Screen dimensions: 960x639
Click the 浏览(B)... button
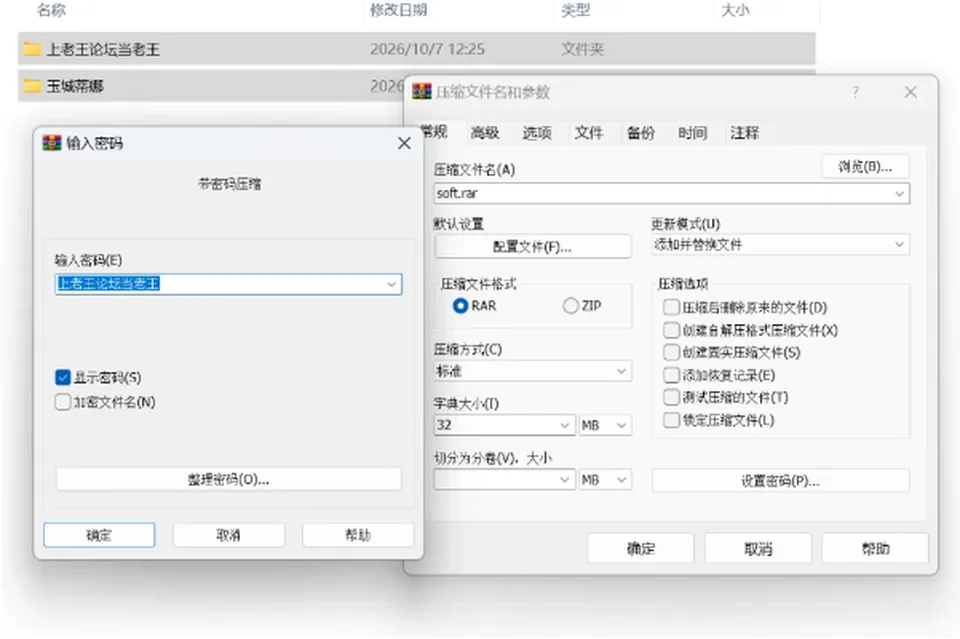click(865, 166)
